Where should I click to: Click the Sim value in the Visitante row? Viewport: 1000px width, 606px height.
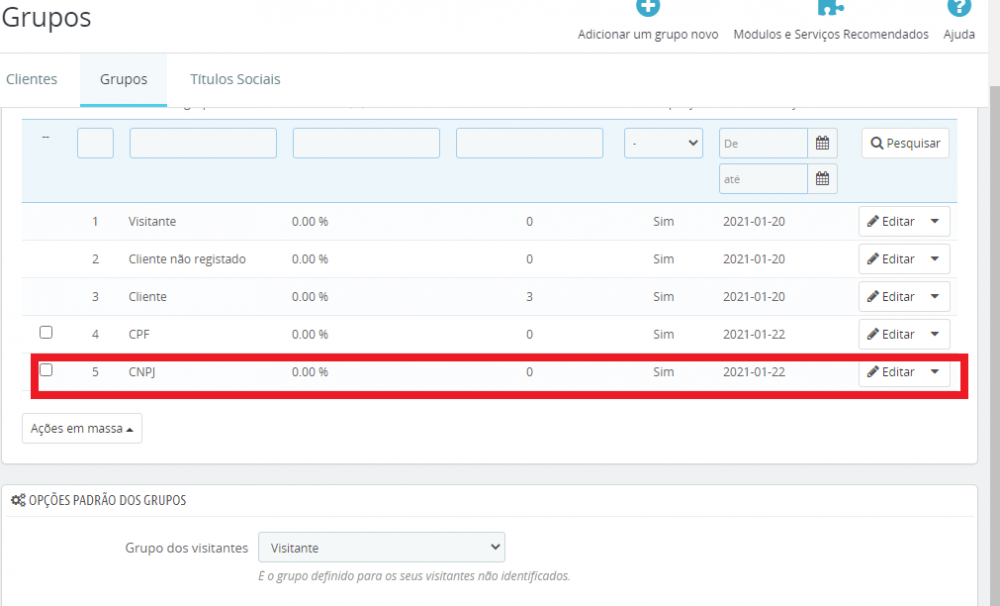coord(663,221)
